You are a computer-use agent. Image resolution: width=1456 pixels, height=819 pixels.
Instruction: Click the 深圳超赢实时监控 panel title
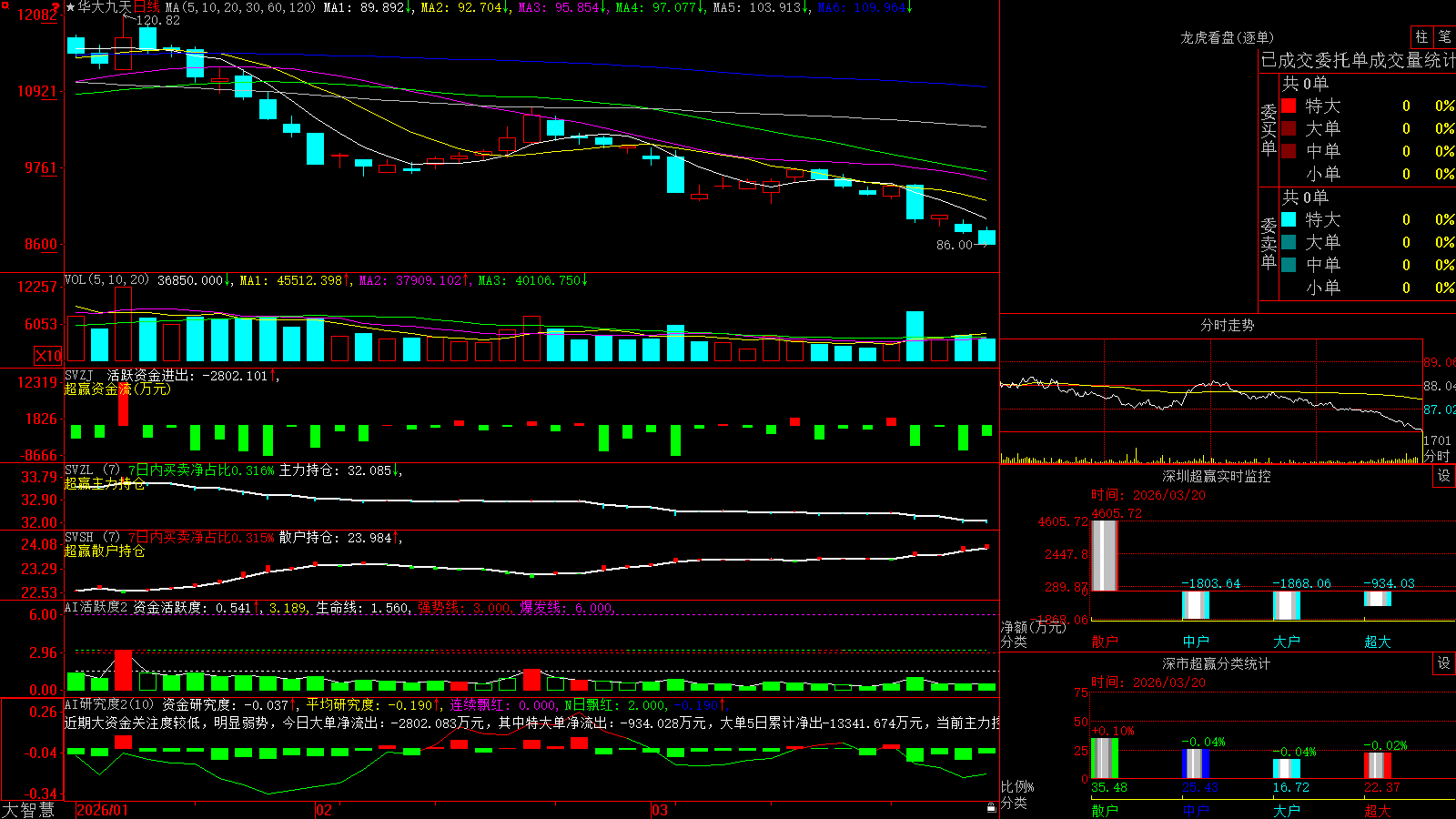pyautogui.click(x=1217, y=476)
